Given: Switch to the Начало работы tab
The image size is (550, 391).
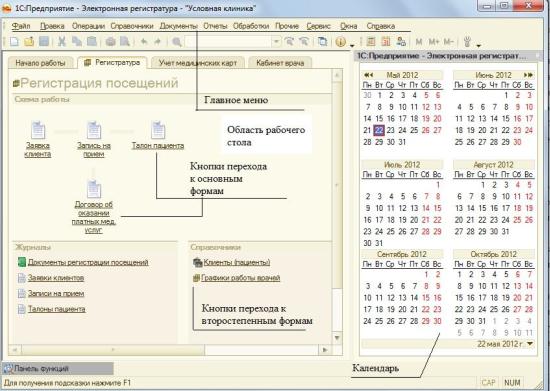Looking at the screenshot, I should tap(40, 63).
